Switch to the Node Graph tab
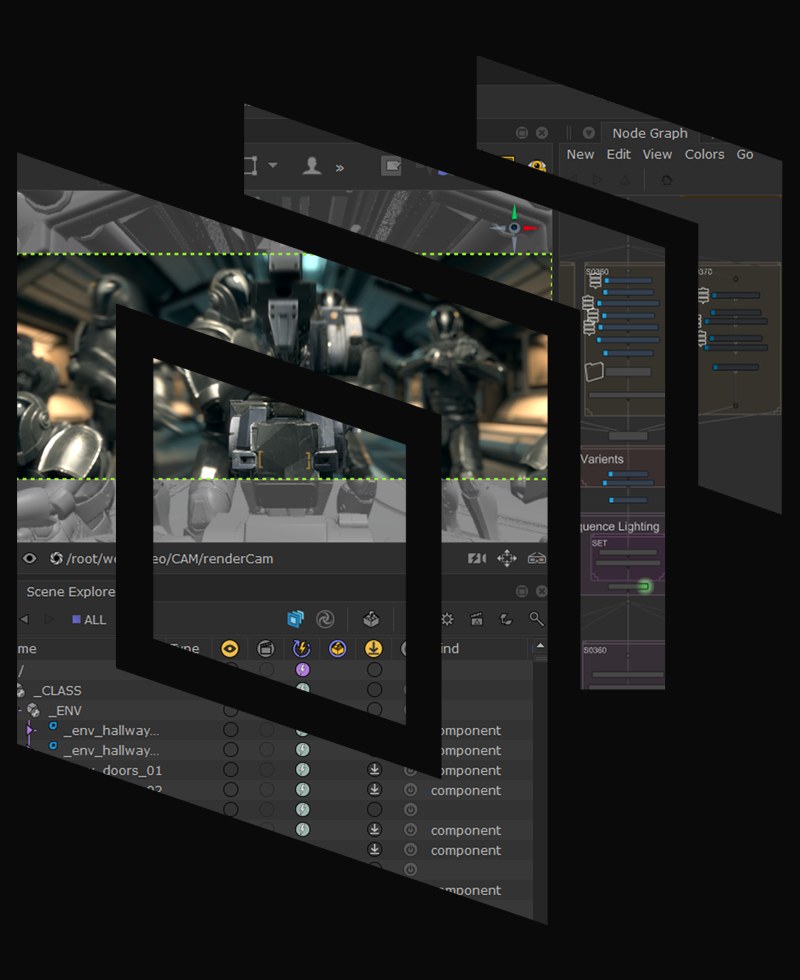 [649, 133]
